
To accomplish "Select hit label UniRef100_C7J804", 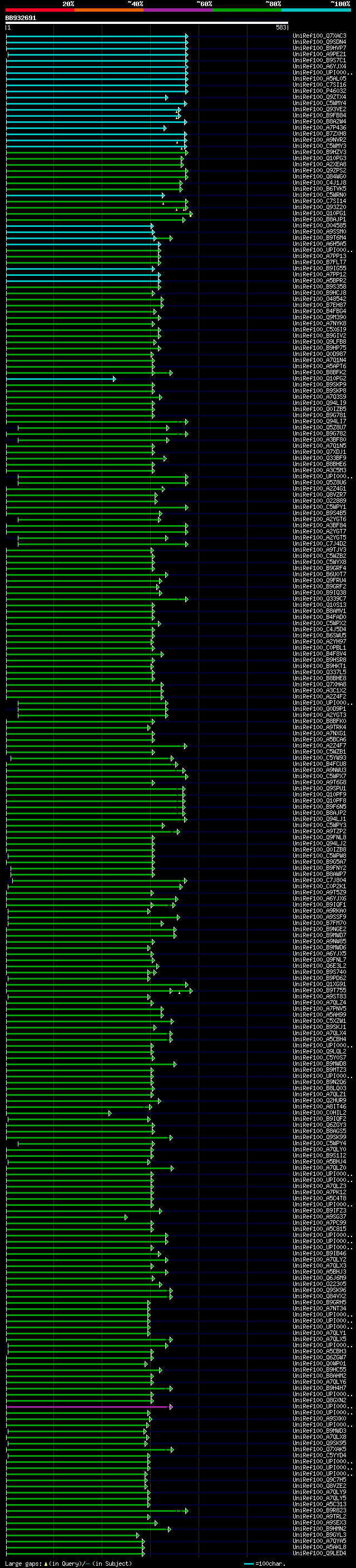I will pos(319,880).
